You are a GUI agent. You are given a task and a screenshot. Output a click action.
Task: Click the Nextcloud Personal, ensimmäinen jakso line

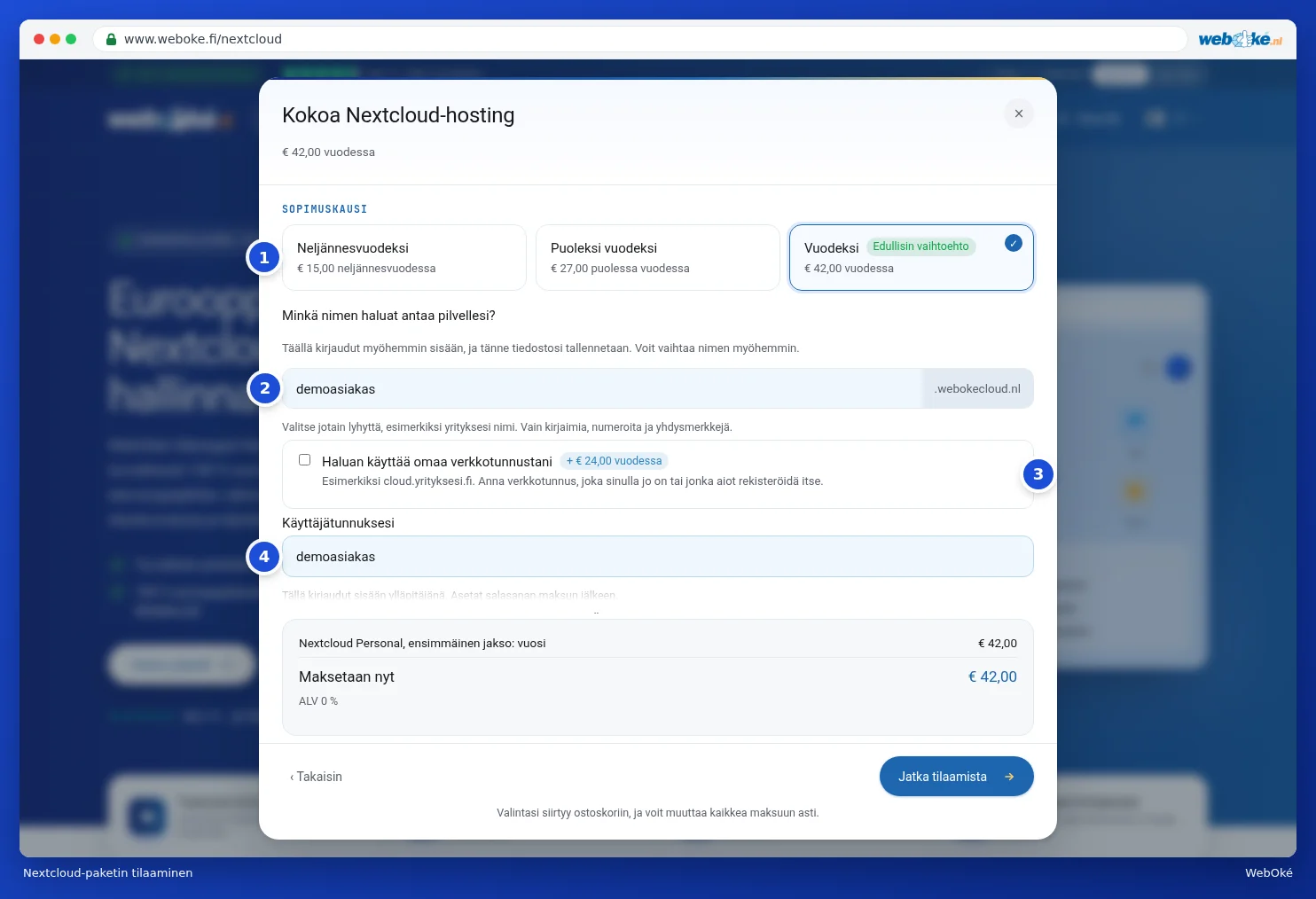pyautogui.click(x=422, y=644)
